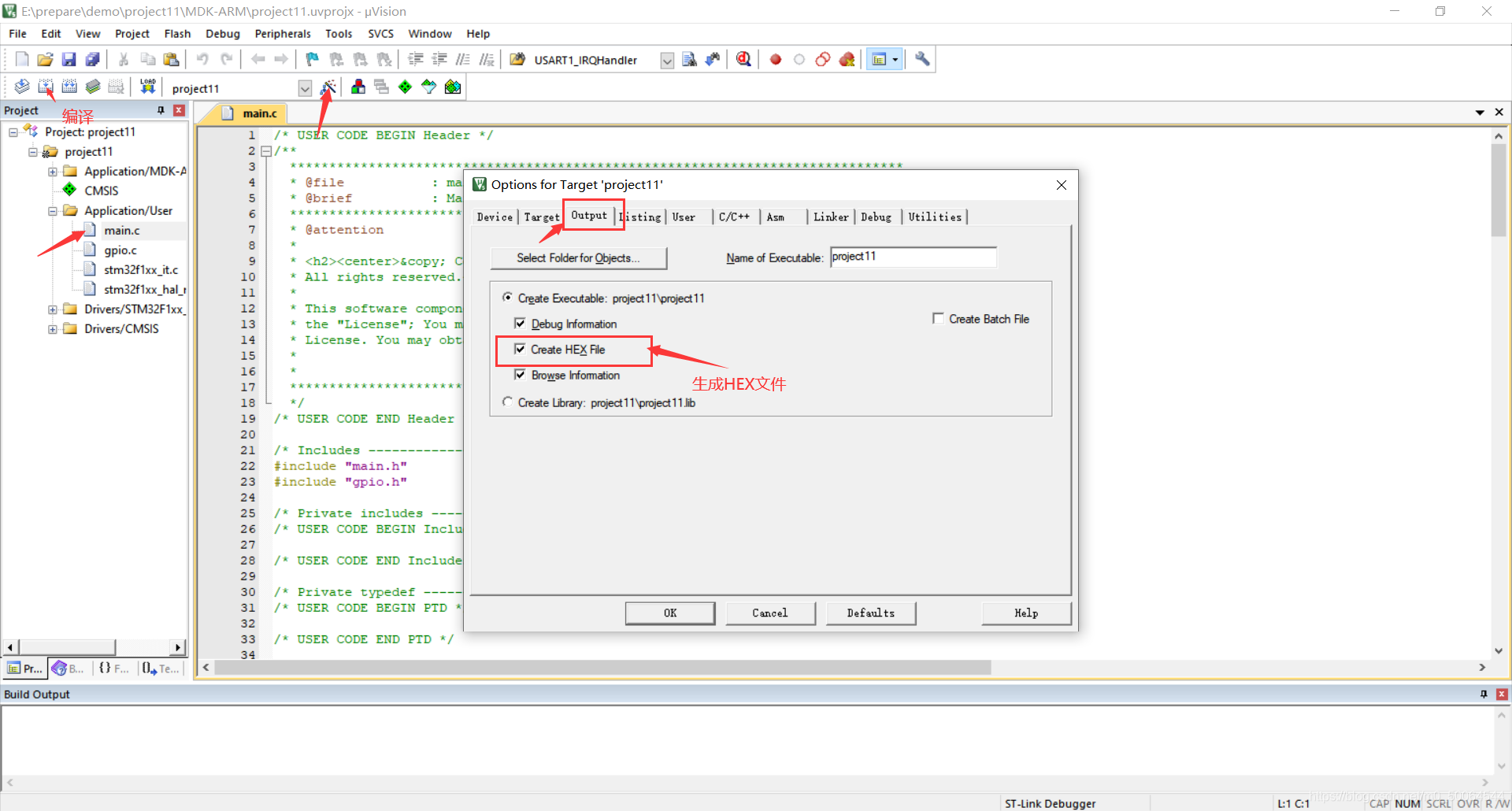Click the Save All icon
This screenshot has width=1512, height=811.
coord(93,60)
